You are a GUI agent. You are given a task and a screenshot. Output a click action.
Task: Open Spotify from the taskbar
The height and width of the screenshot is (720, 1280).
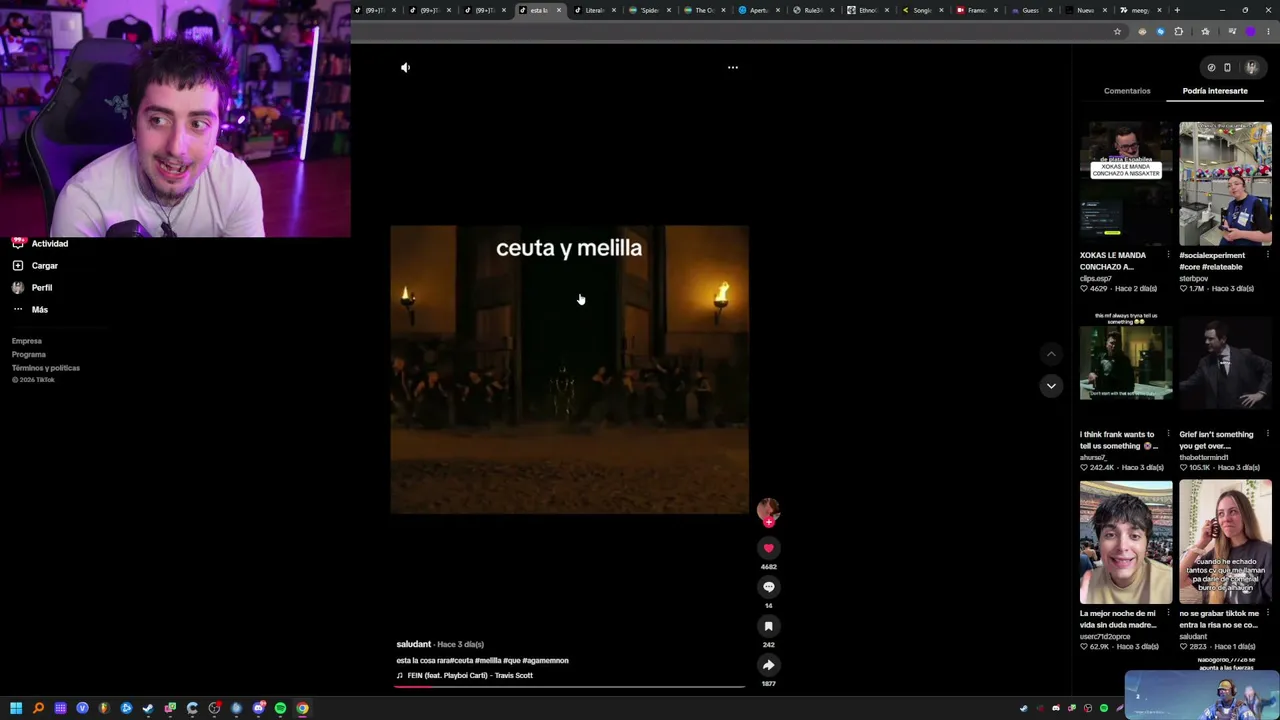coord(280,709)
